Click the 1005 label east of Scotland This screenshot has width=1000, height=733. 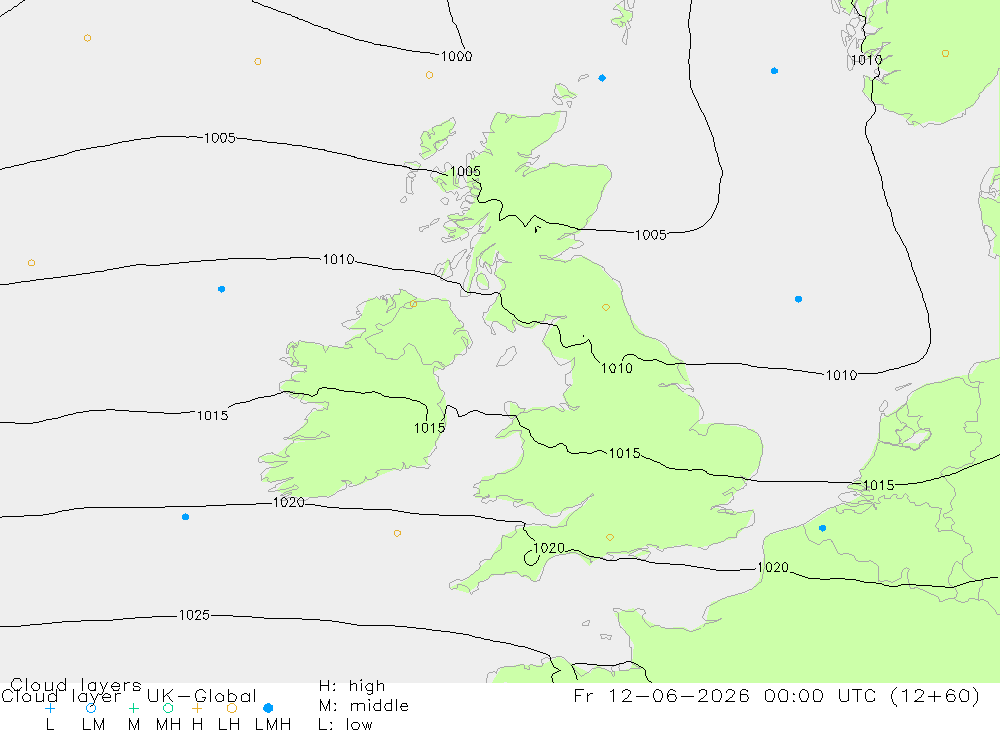pos(651,235)
